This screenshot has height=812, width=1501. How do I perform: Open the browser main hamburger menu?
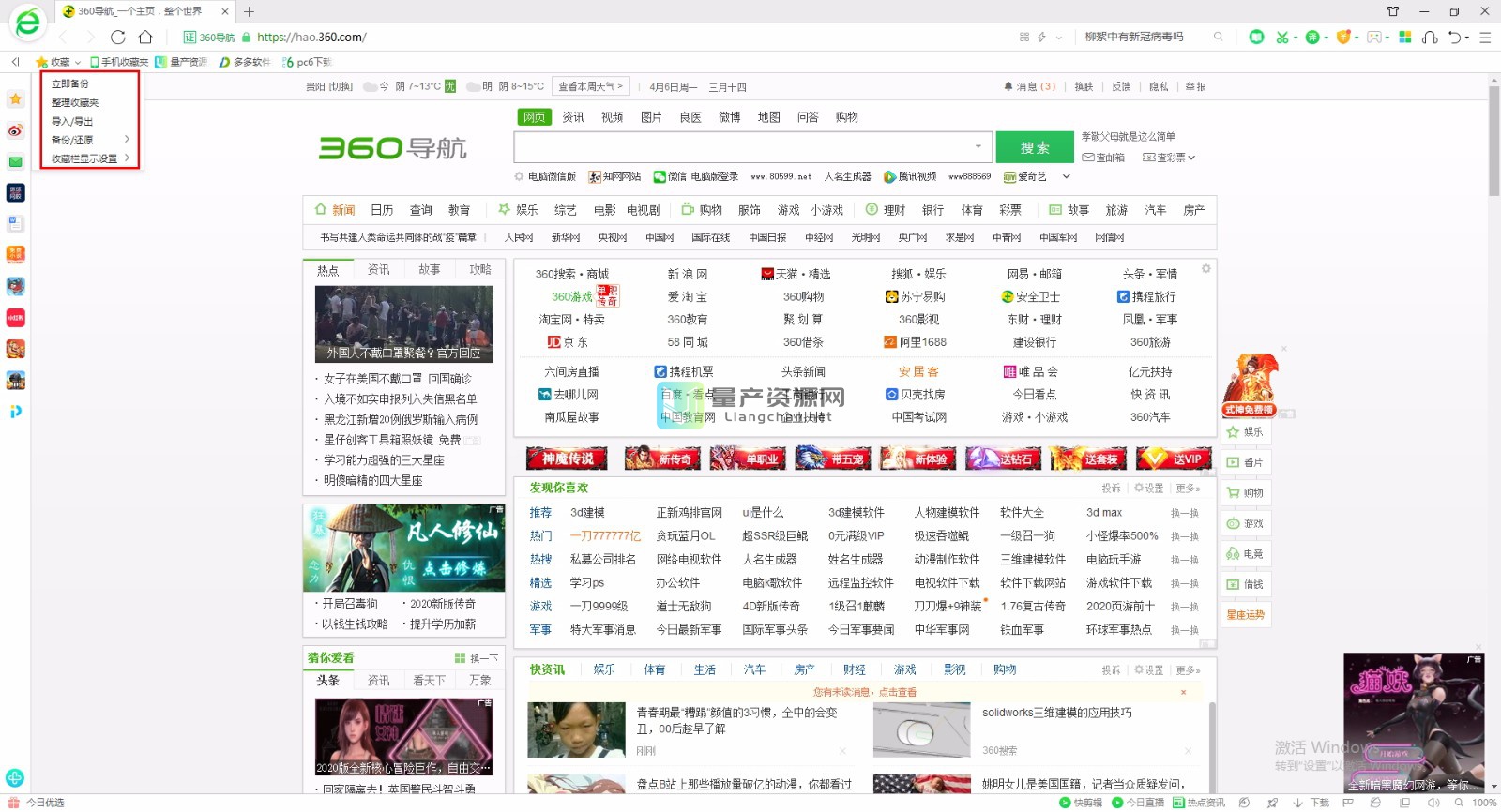click(x=1485, y=38)
